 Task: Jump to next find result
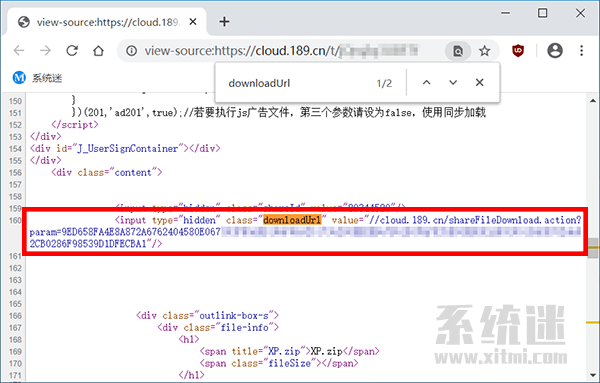pyautogui.click(x=453, y=82)
